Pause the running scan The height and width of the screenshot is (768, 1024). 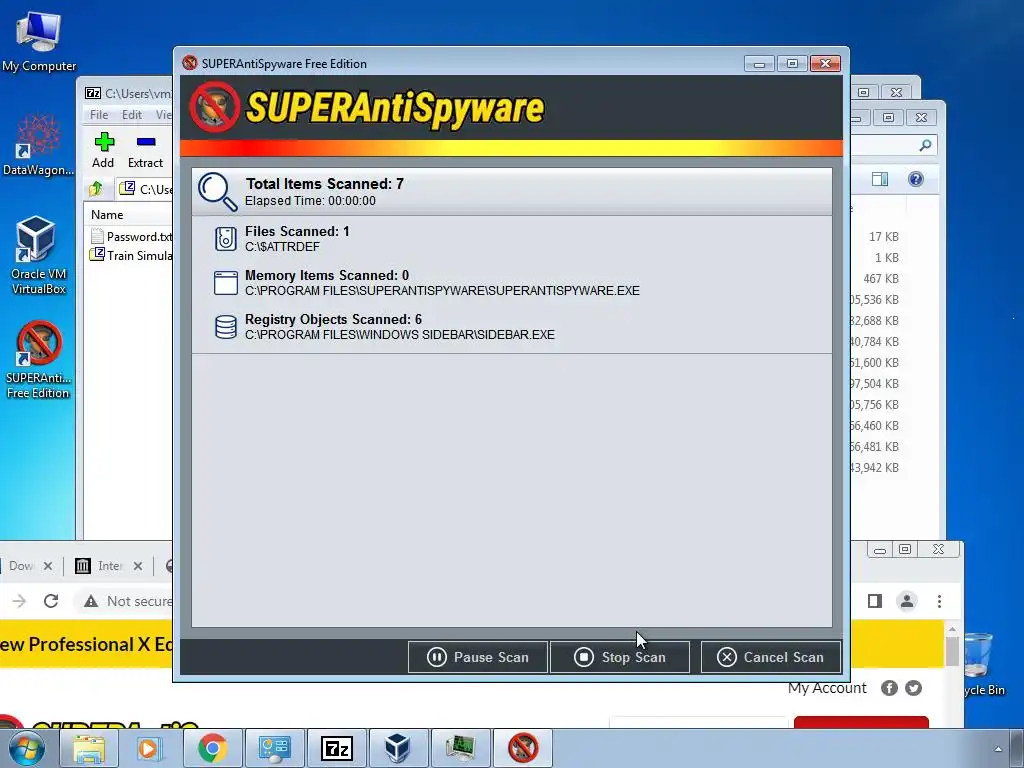tap(477, 657)
